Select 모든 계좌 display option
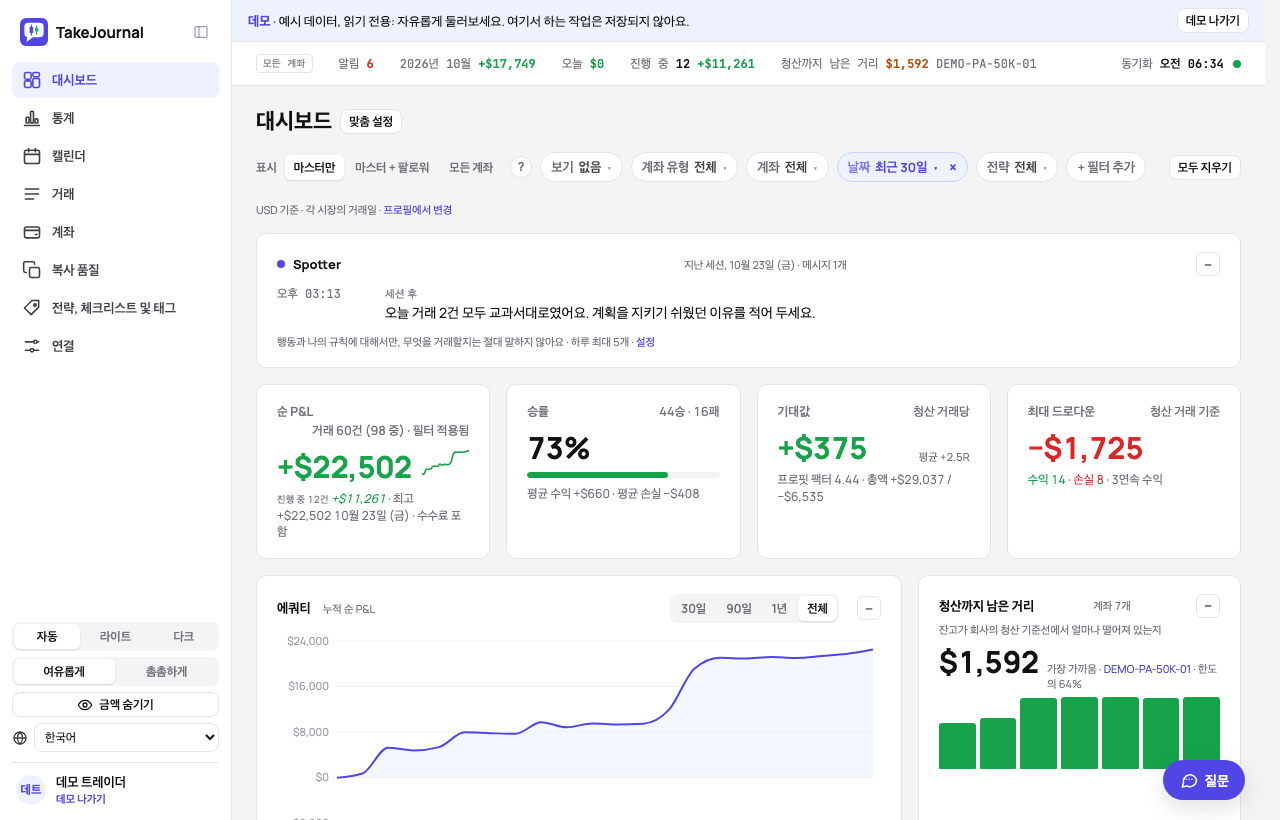This screenshot has height=820, width=1280. pyautogui.click(x=471, y=167)
